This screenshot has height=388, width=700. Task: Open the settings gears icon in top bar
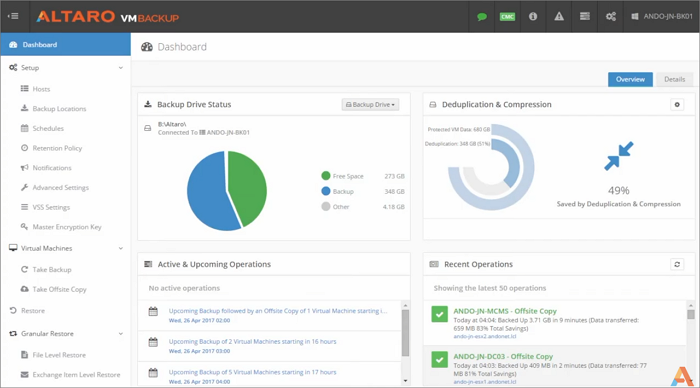(611, 17)
